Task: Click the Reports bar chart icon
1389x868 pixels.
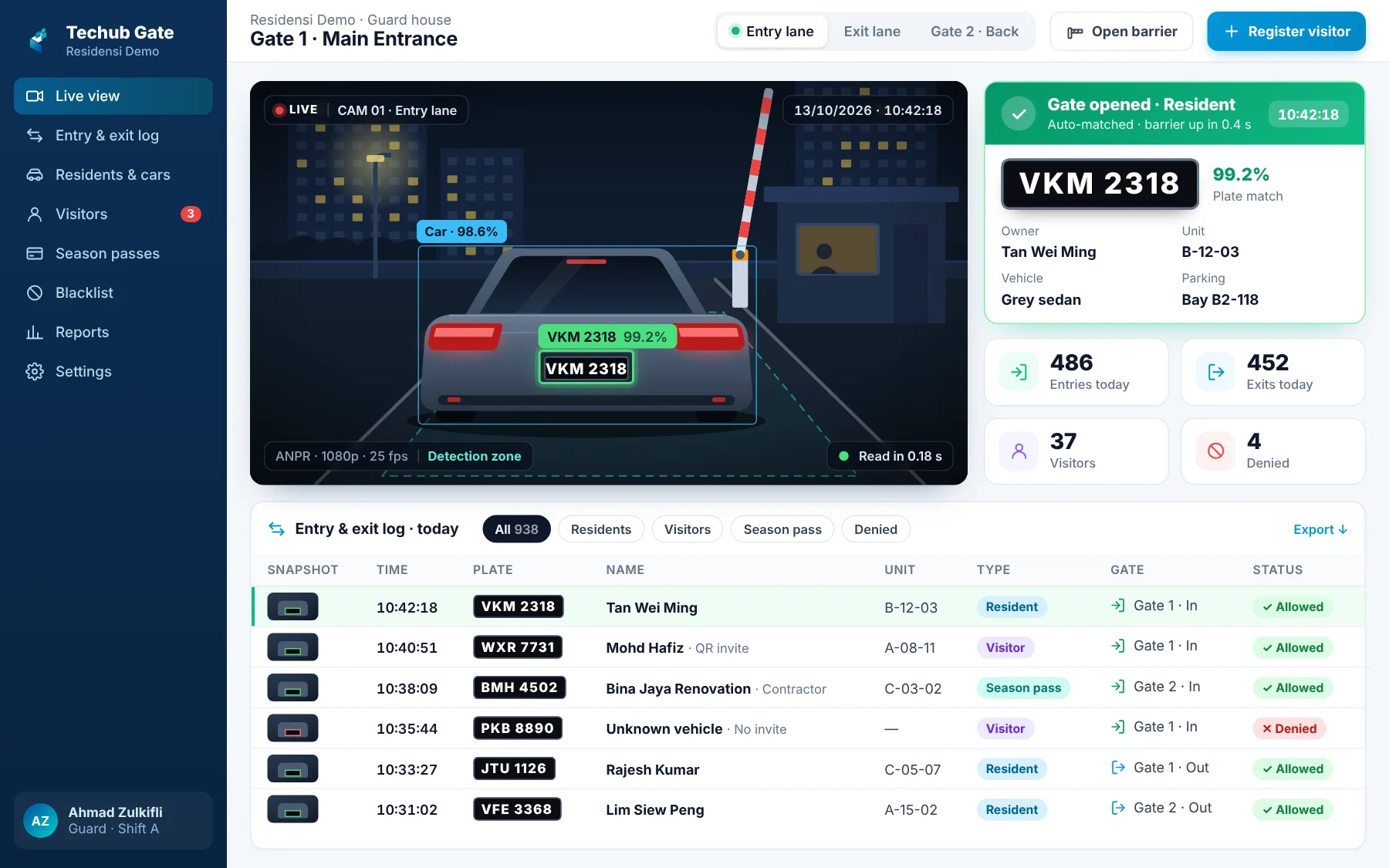Action: pos(35,333)
